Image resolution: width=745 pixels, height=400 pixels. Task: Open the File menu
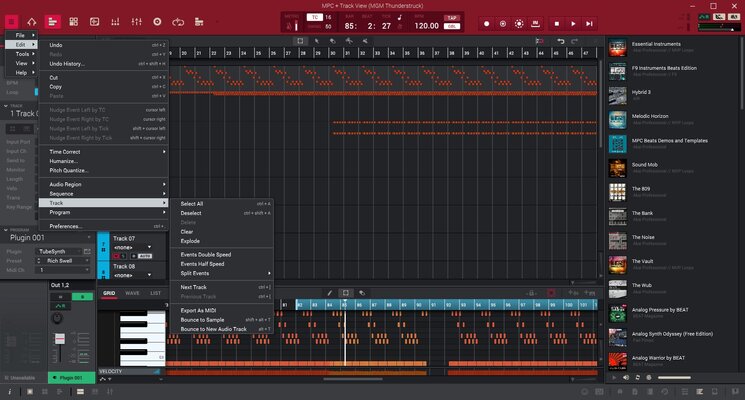click(20, 35)
